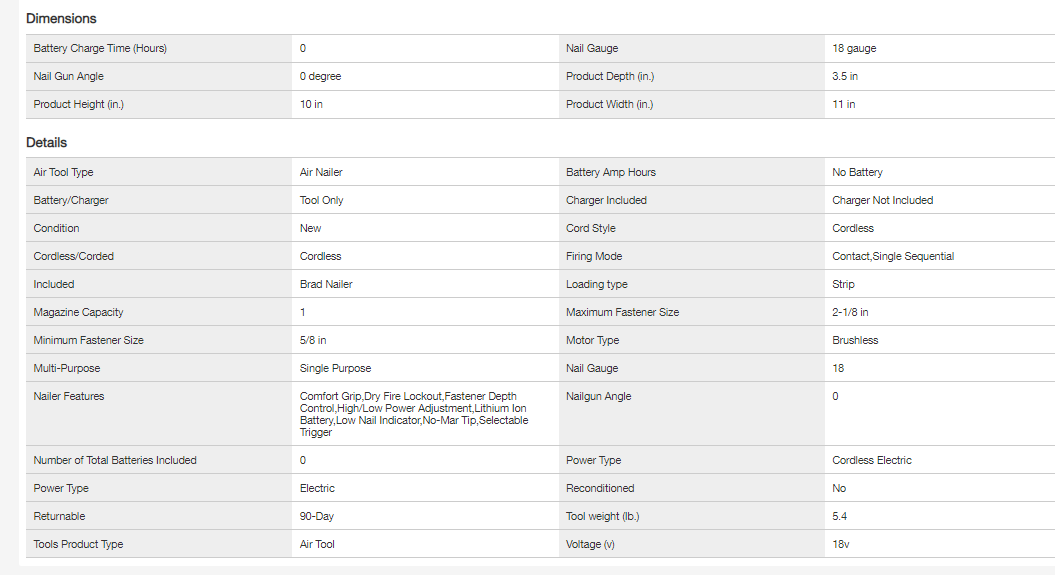Image resolution: width=1055 pixels, height=575 pixels.
Task: Click the Brushless motor type value
Action: click(x=854, y=340)
